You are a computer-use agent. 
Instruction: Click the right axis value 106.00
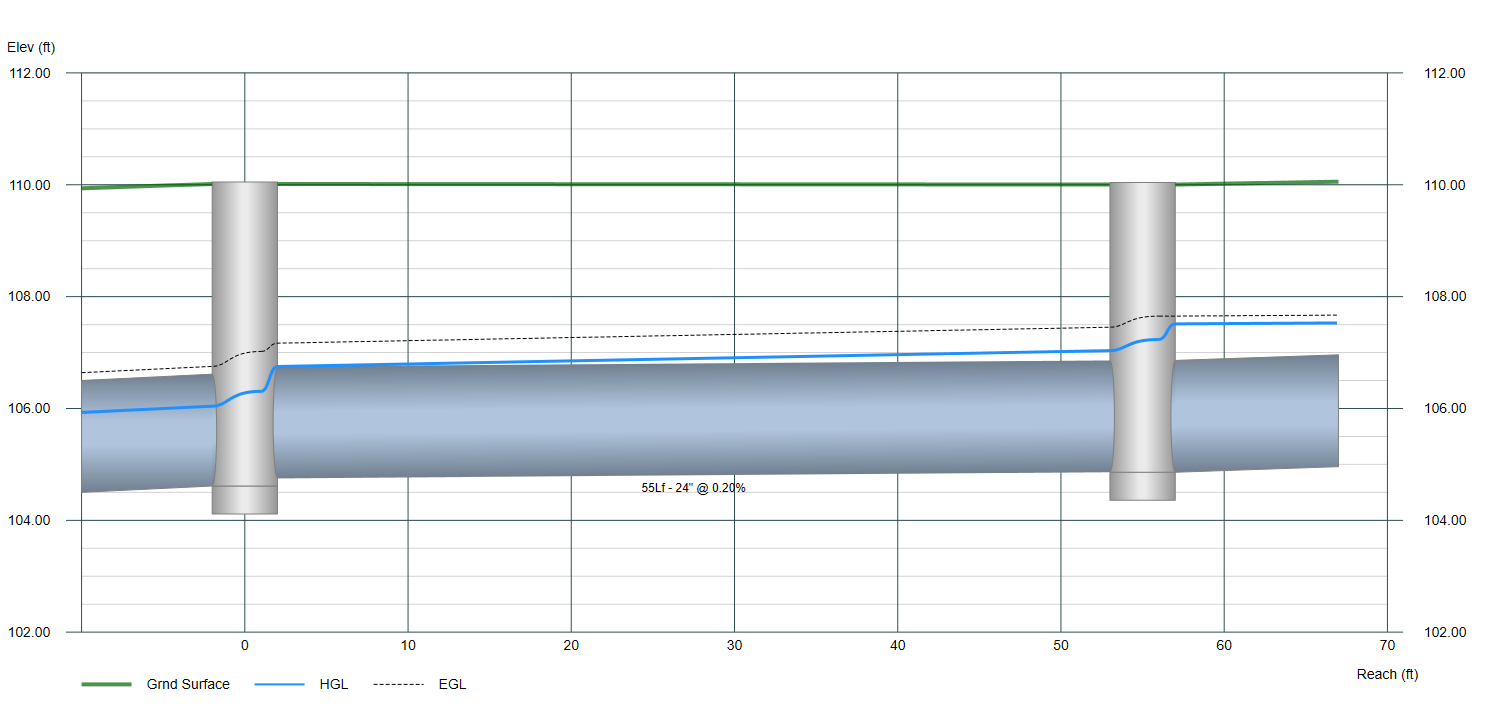coord(1444,409)
